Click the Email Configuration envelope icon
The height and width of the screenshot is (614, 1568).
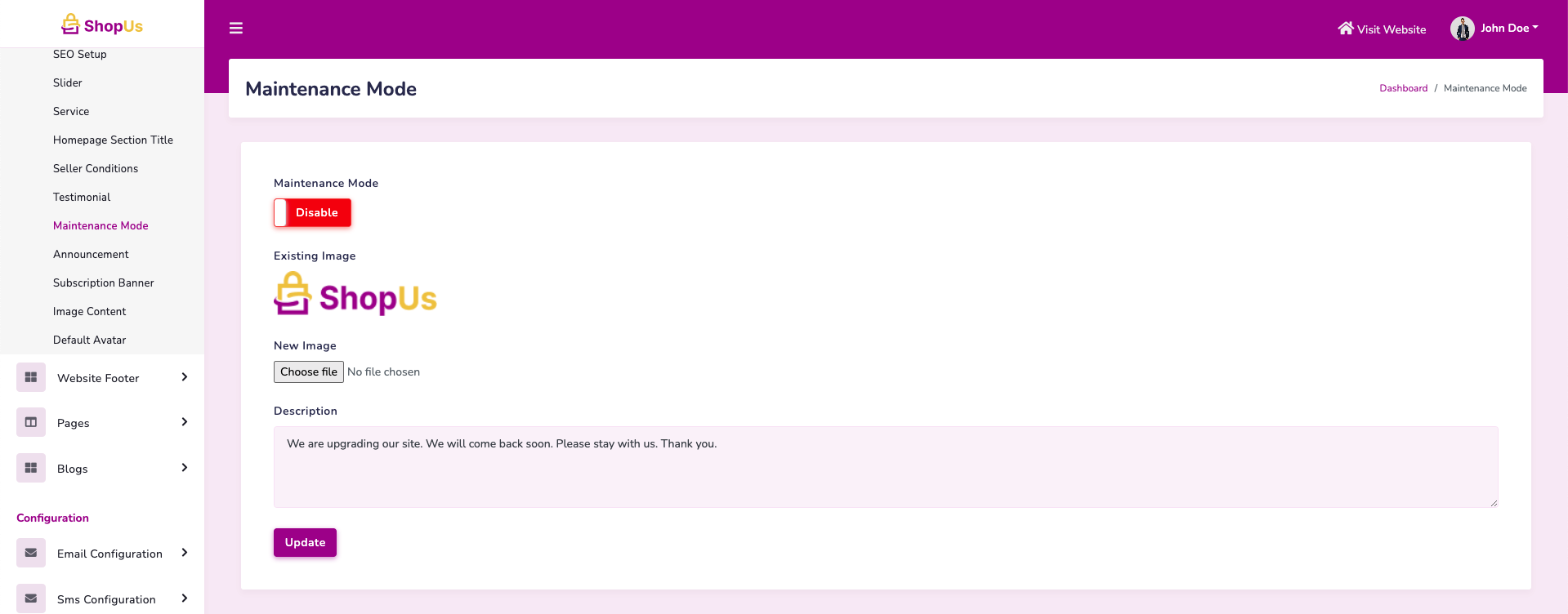pyautogui.click(x=31, y=553)
